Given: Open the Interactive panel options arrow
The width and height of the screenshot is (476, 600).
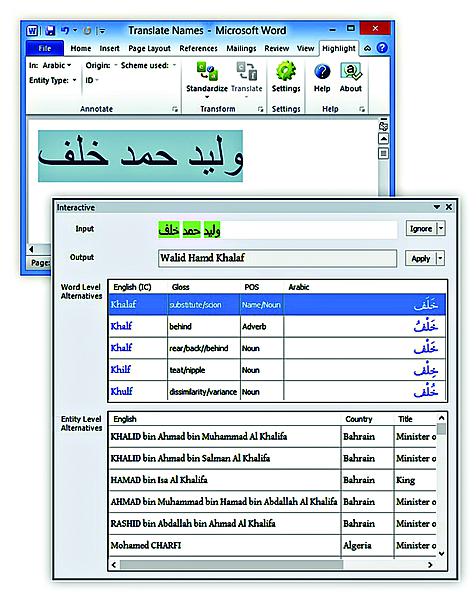Looking at the screenshot, I should click(x=437, y=207).
